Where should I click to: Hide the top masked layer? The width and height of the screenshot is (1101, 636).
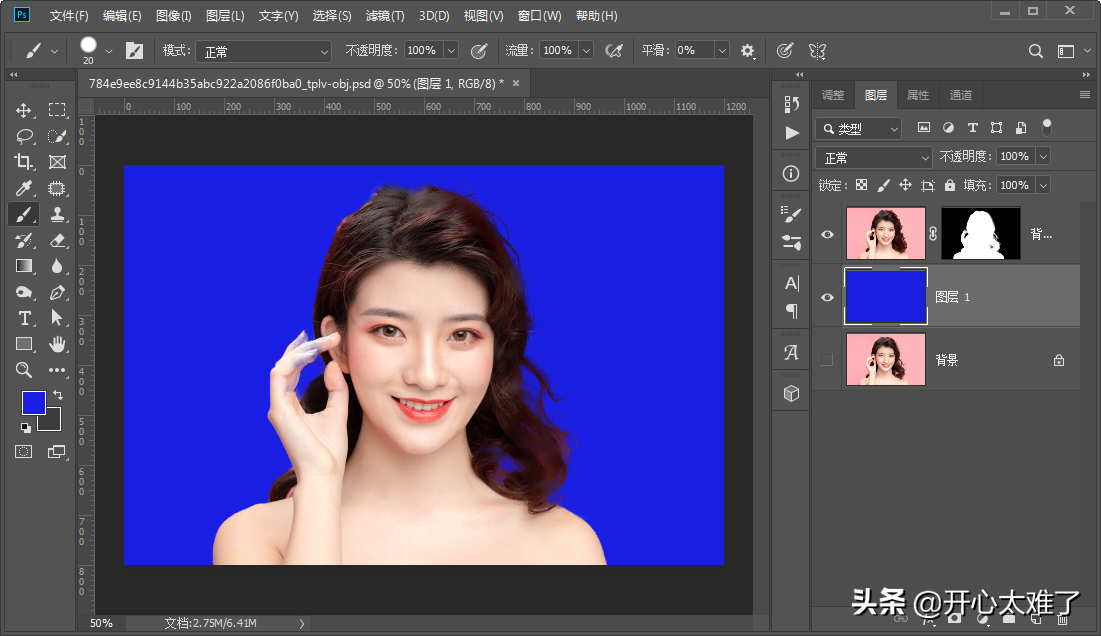coord(827,234)
